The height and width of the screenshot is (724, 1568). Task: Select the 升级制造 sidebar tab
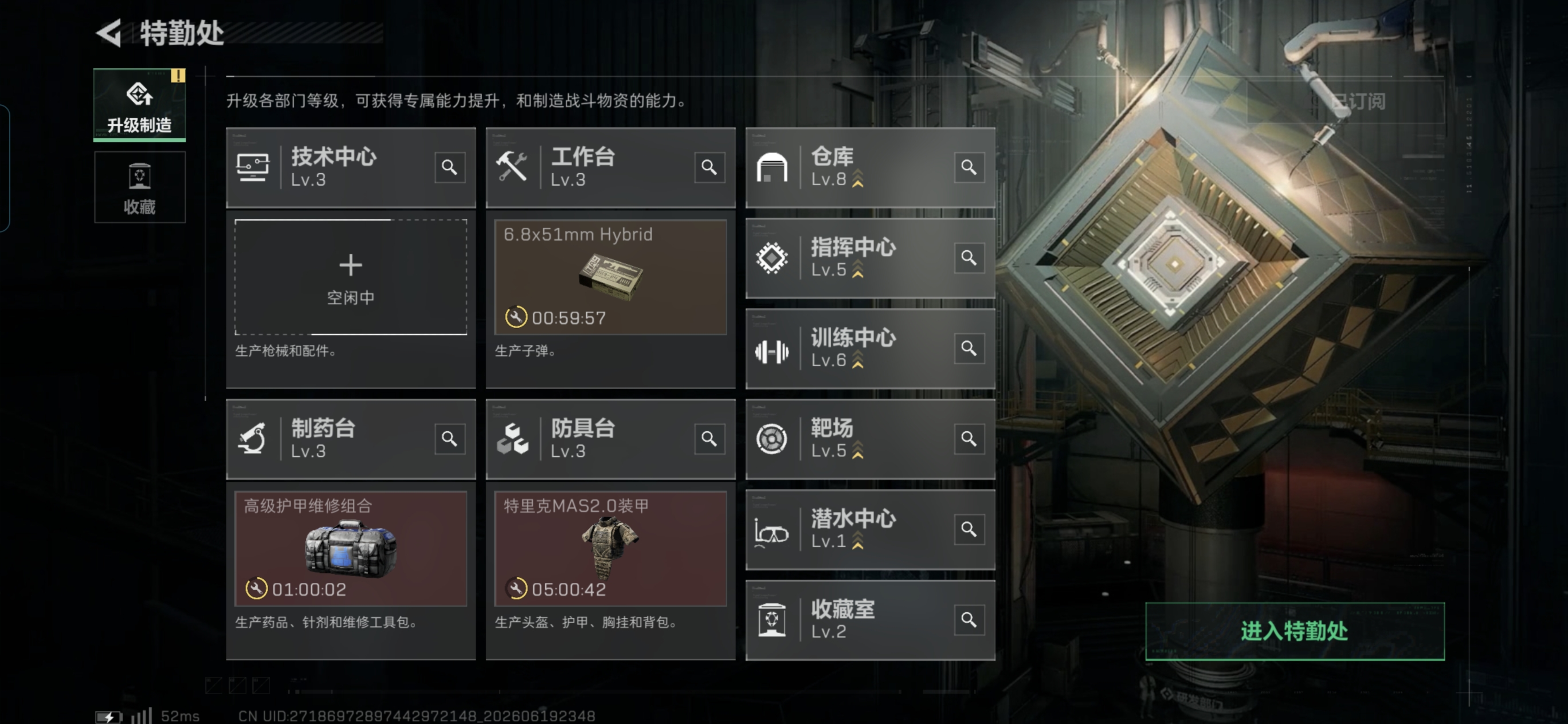pyautogui.click(x=139, y=105)
